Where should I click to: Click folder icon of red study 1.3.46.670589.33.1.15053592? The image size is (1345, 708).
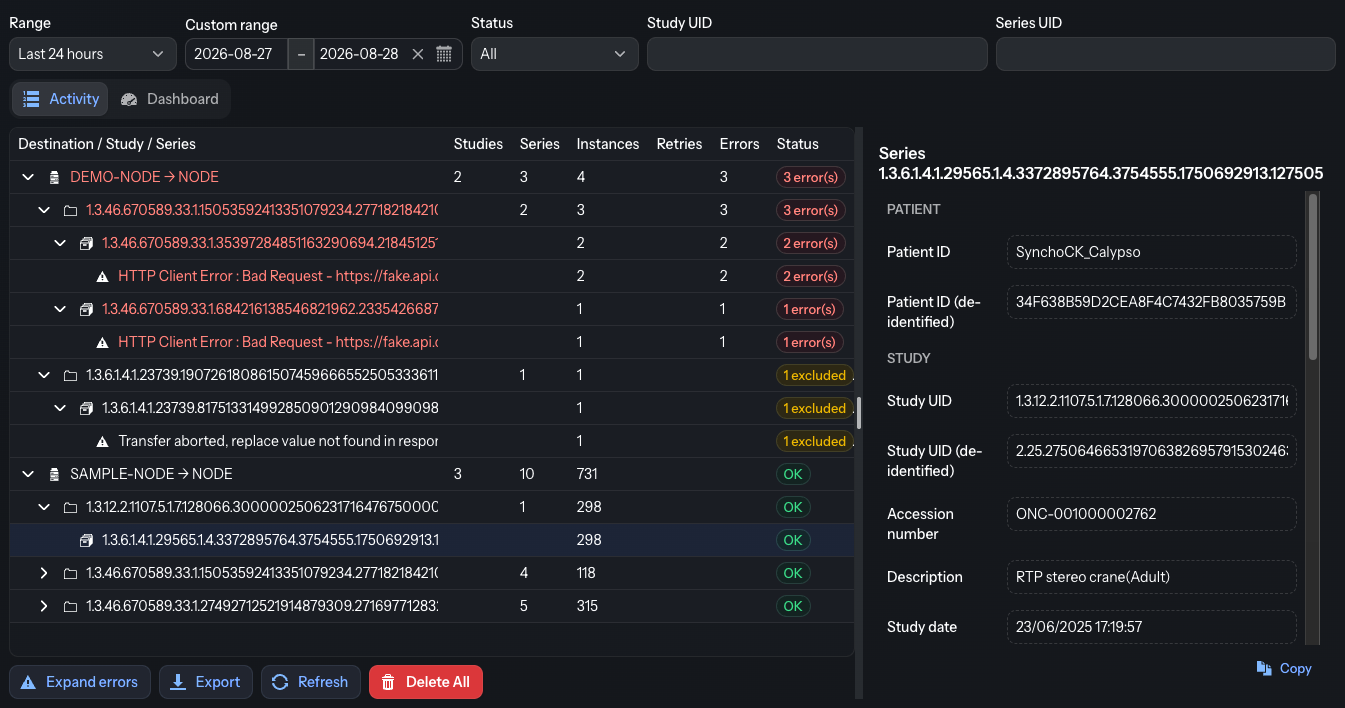pyautogui.click(x=70, y=210)
